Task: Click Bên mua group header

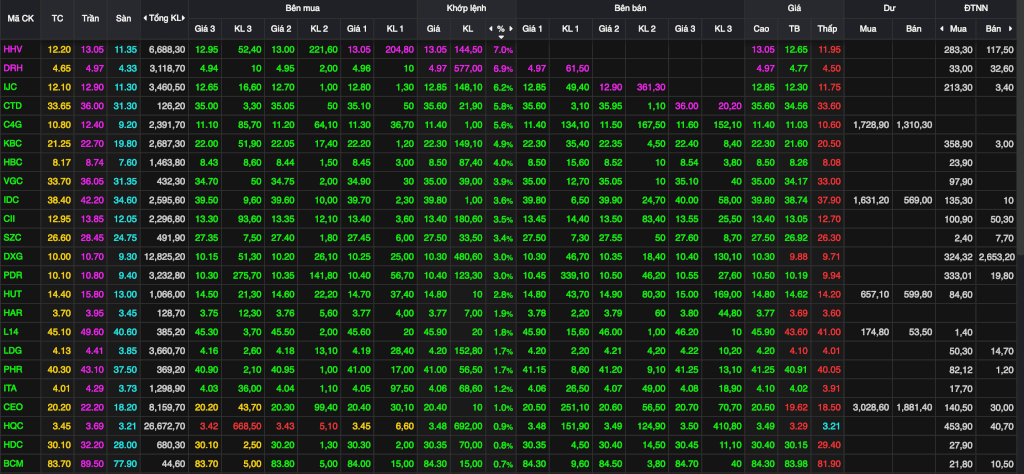Action: click(x=302, y=8)
